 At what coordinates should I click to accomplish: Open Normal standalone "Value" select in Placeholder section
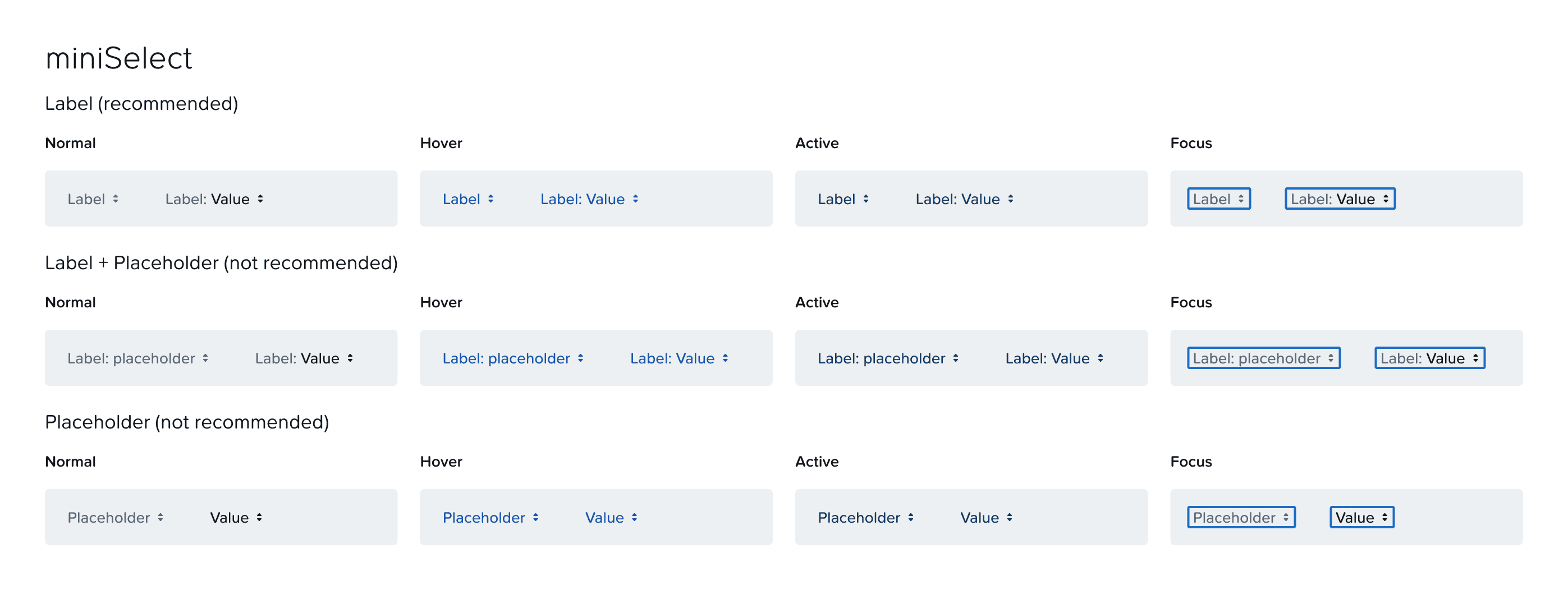236,518
